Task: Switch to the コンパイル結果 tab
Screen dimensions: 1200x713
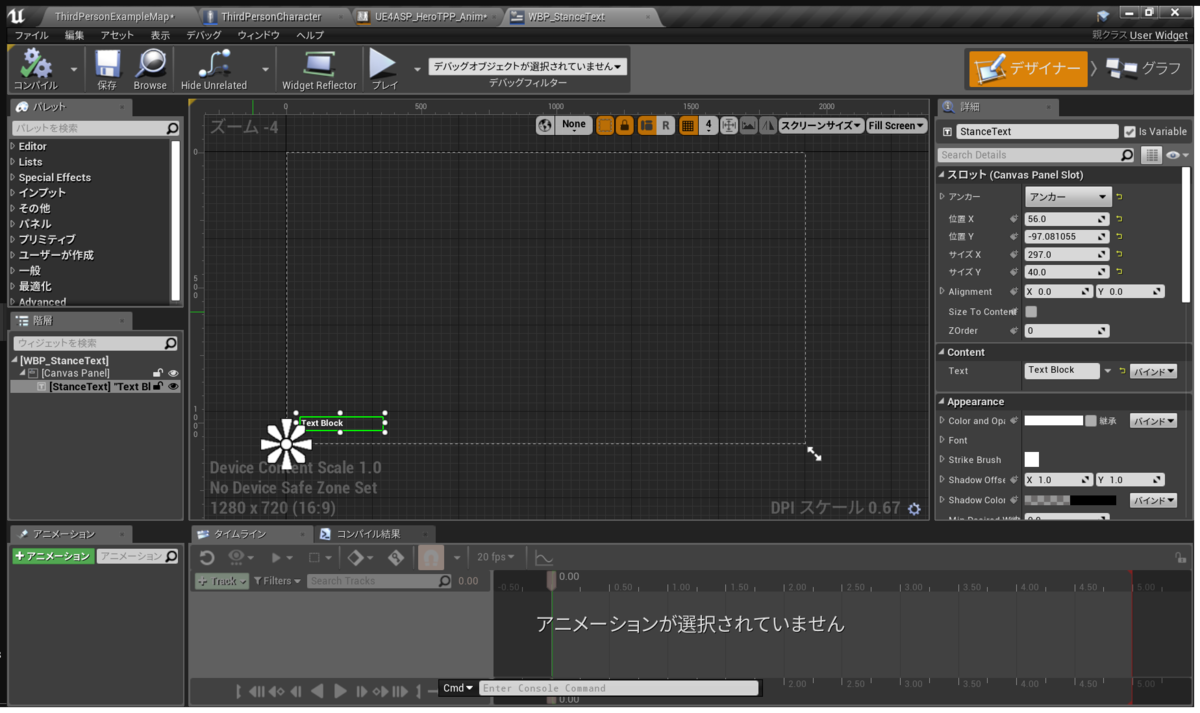Action: (368, 534)
